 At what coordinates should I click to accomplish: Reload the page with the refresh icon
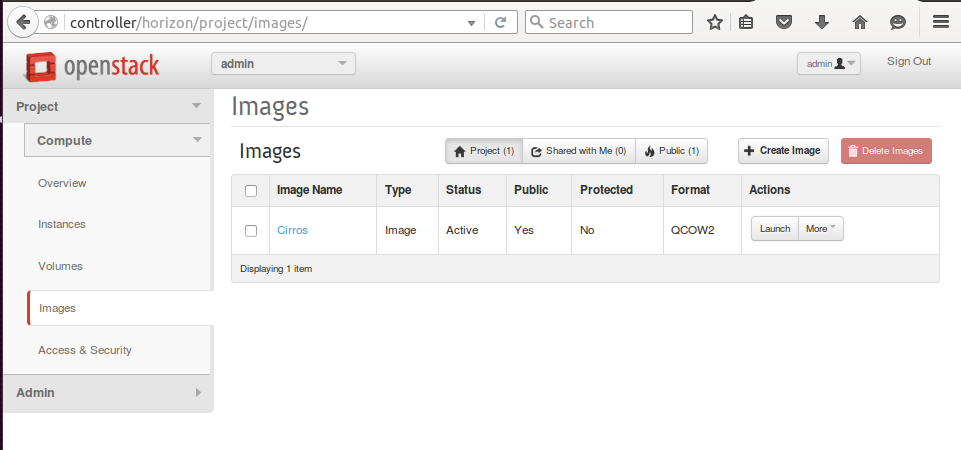[500, 22]
